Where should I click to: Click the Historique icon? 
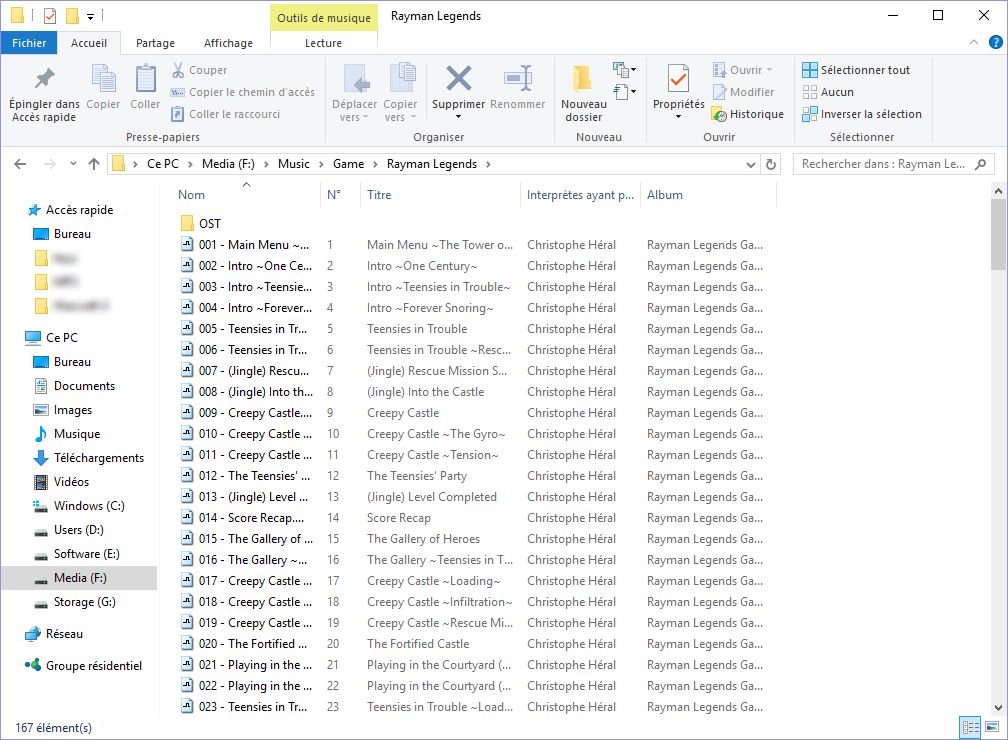(718, 114)
